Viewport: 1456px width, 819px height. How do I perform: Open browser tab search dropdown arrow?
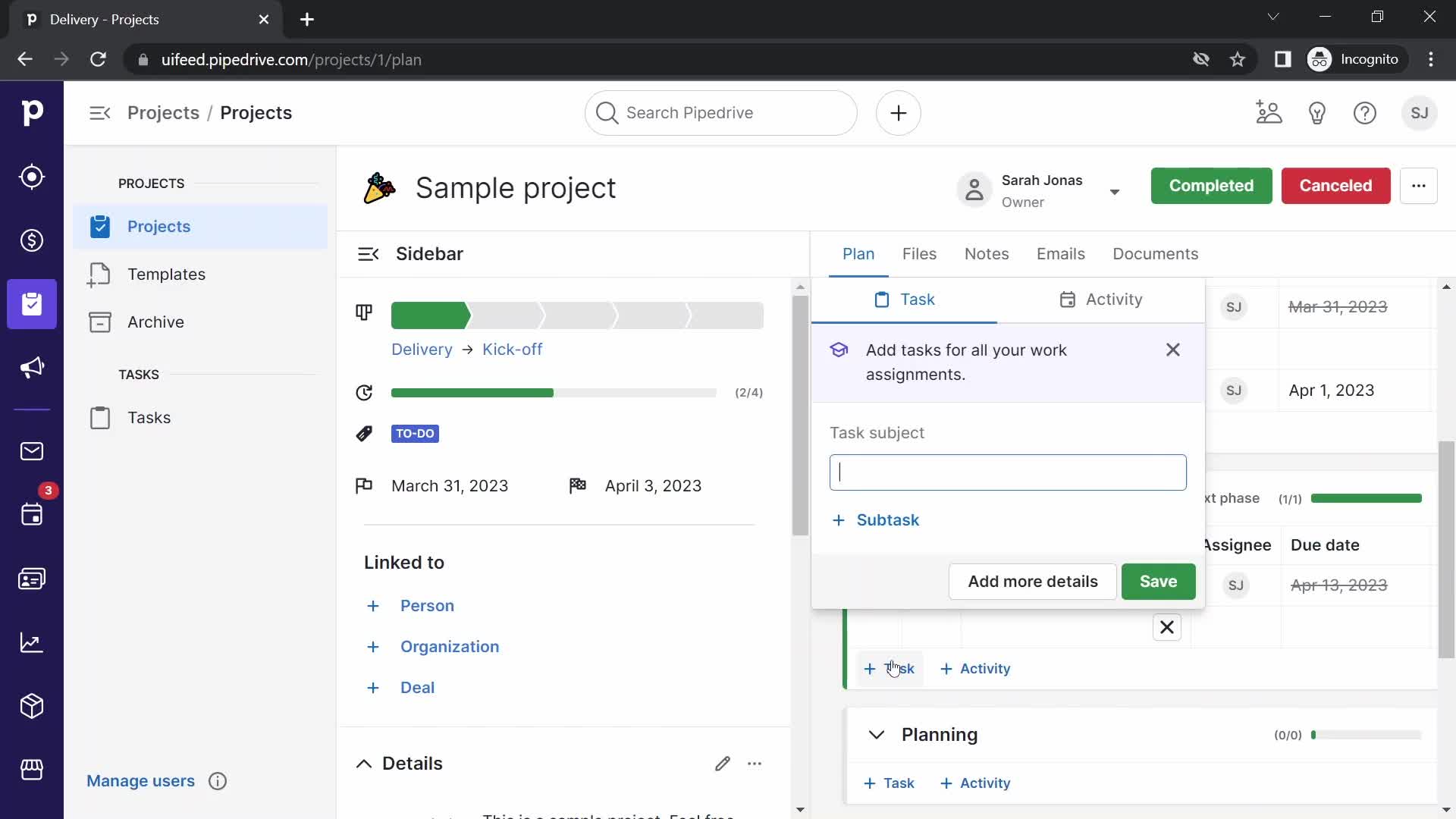tap(1273, 17)
